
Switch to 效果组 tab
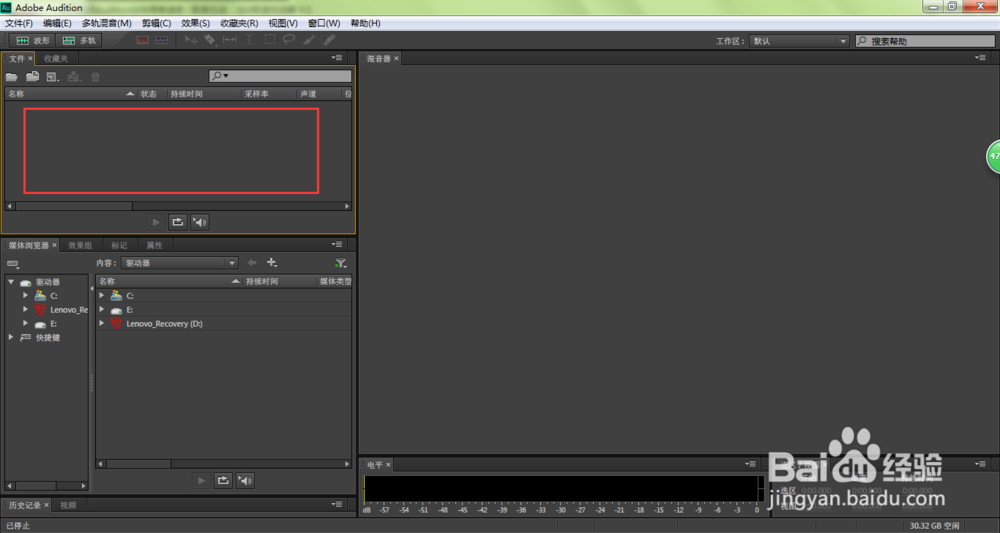(x=80, y=245)
